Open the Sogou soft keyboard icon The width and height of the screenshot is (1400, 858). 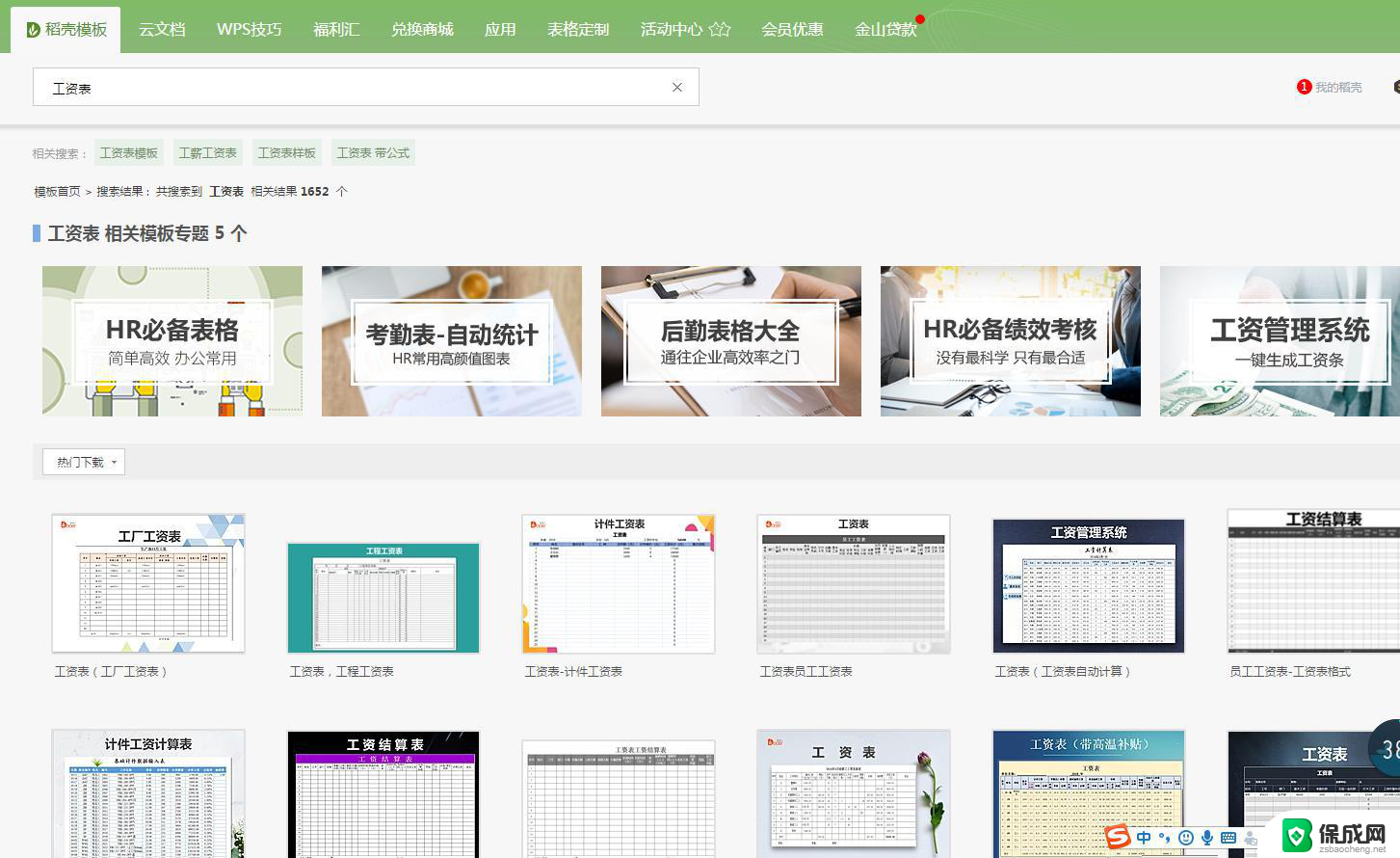pyautogui.click(x=1228, y=838)
